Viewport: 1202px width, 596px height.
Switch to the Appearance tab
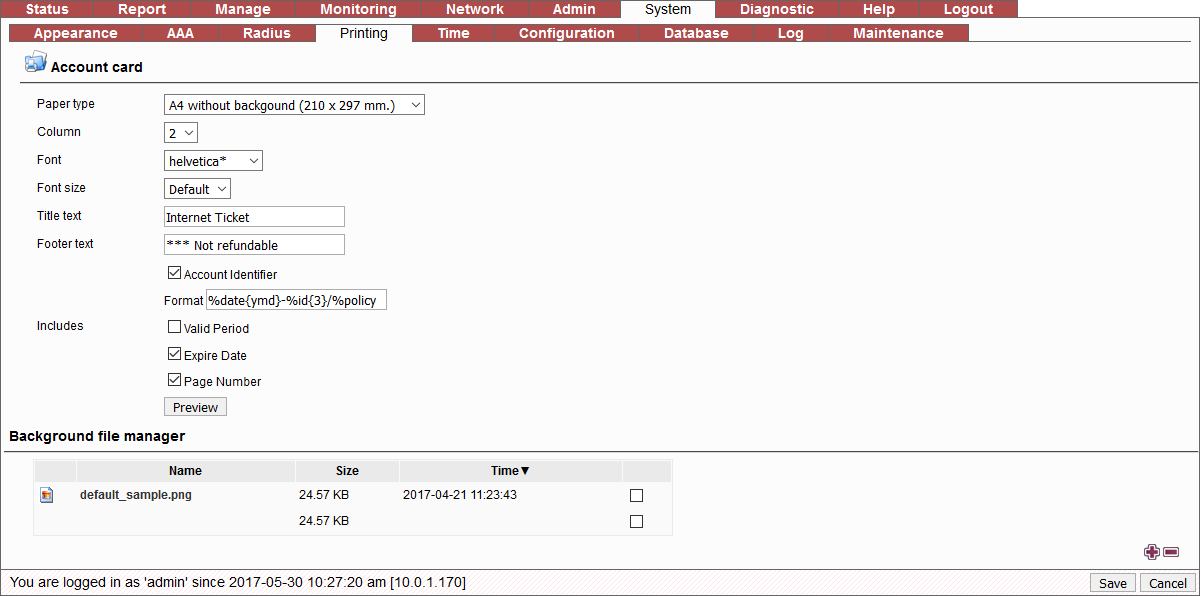tap(75, 33)
